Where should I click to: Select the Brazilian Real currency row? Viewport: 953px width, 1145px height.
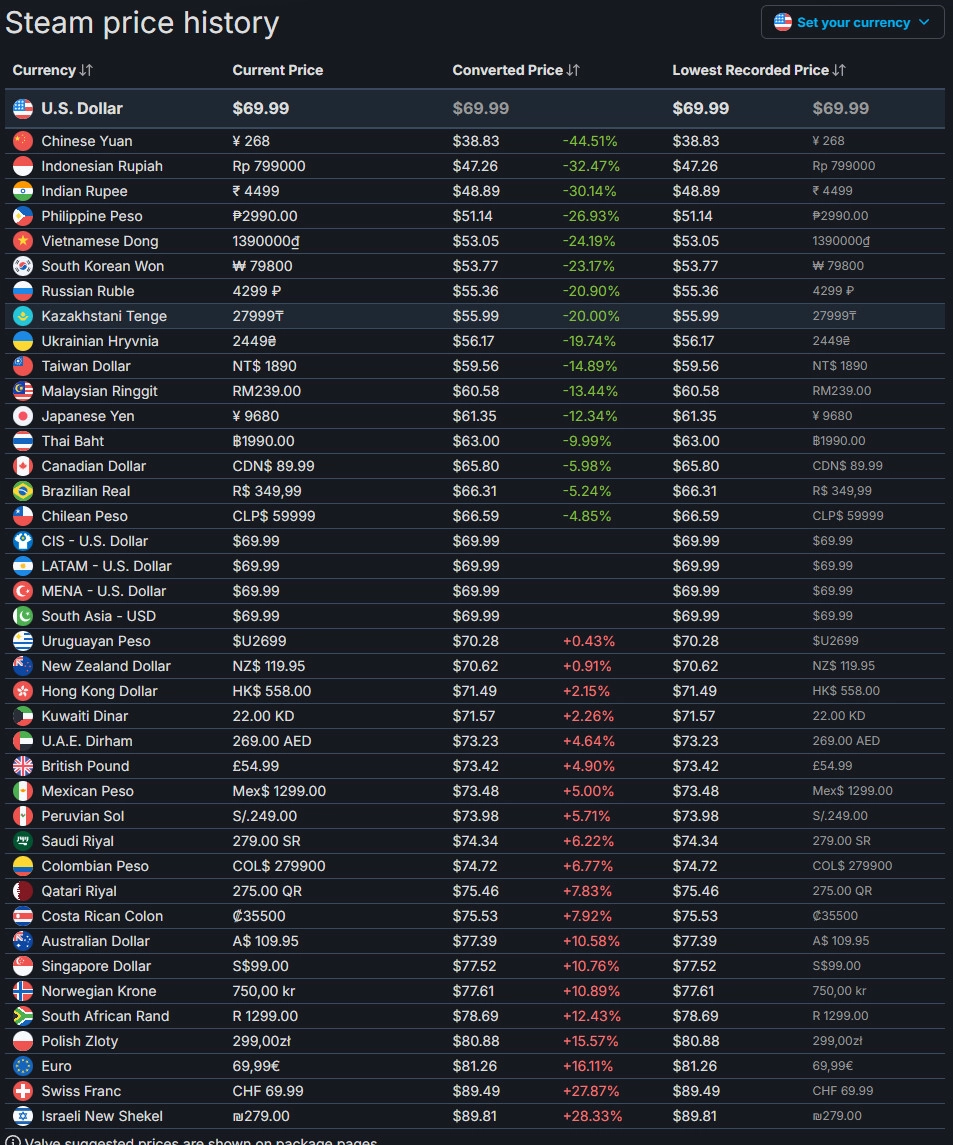tap(85, 491)
